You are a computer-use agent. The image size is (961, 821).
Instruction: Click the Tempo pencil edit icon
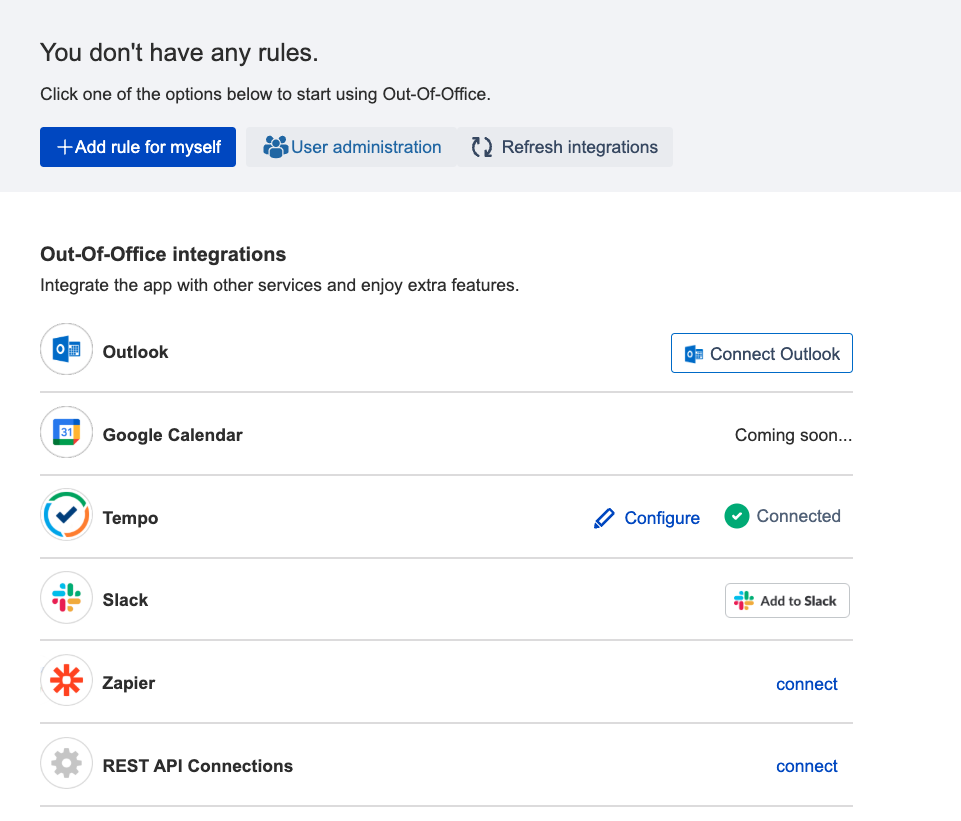point(604,518)
